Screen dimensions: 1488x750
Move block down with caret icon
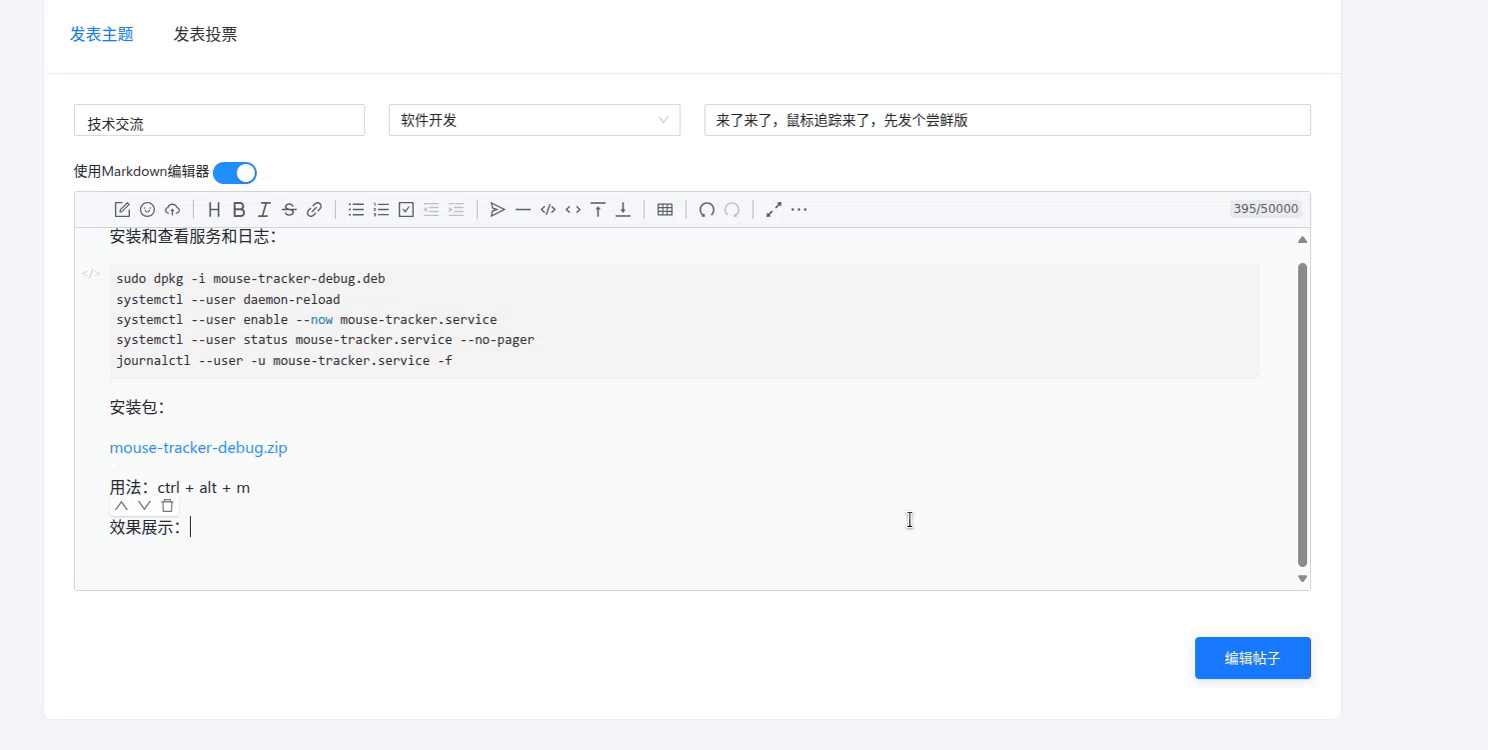144,506
